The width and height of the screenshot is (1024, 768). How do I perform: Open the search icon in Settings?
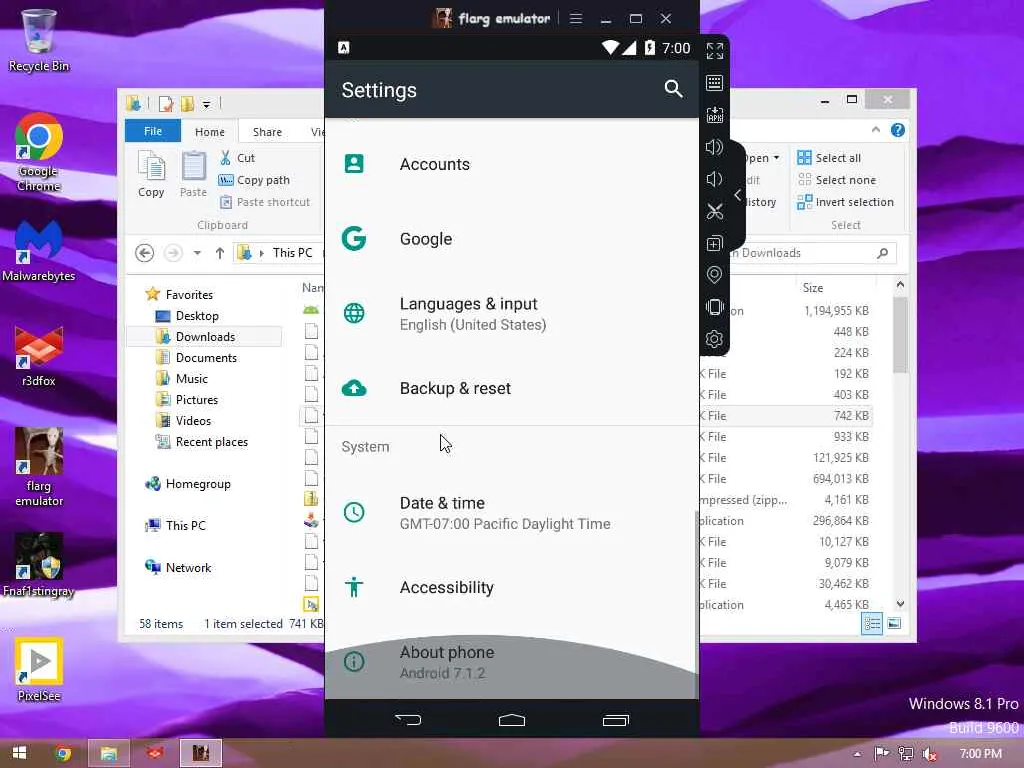673,89
